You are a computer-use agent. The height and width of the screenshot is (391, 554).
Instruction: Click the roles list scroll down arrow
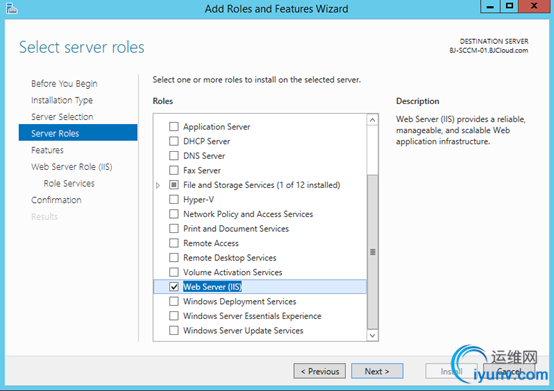tap(372, 335)
